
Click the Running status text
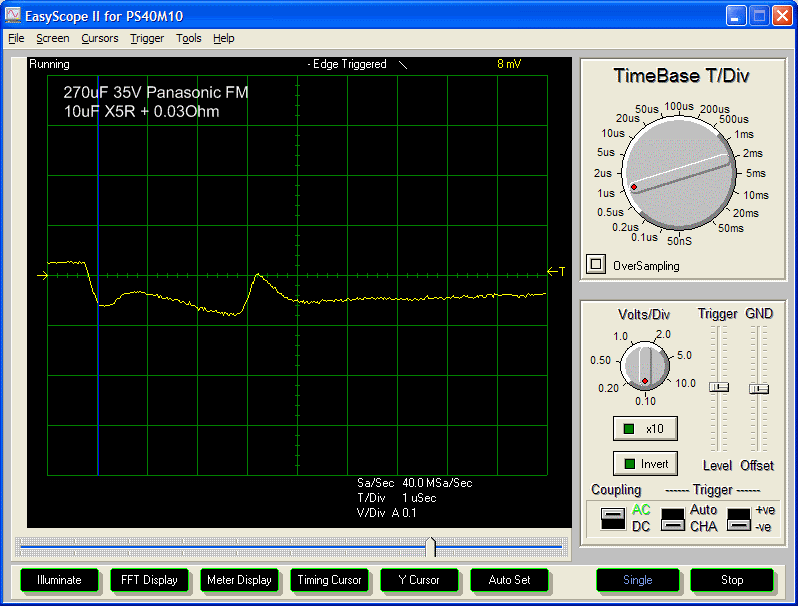click(x=49, y=64)
